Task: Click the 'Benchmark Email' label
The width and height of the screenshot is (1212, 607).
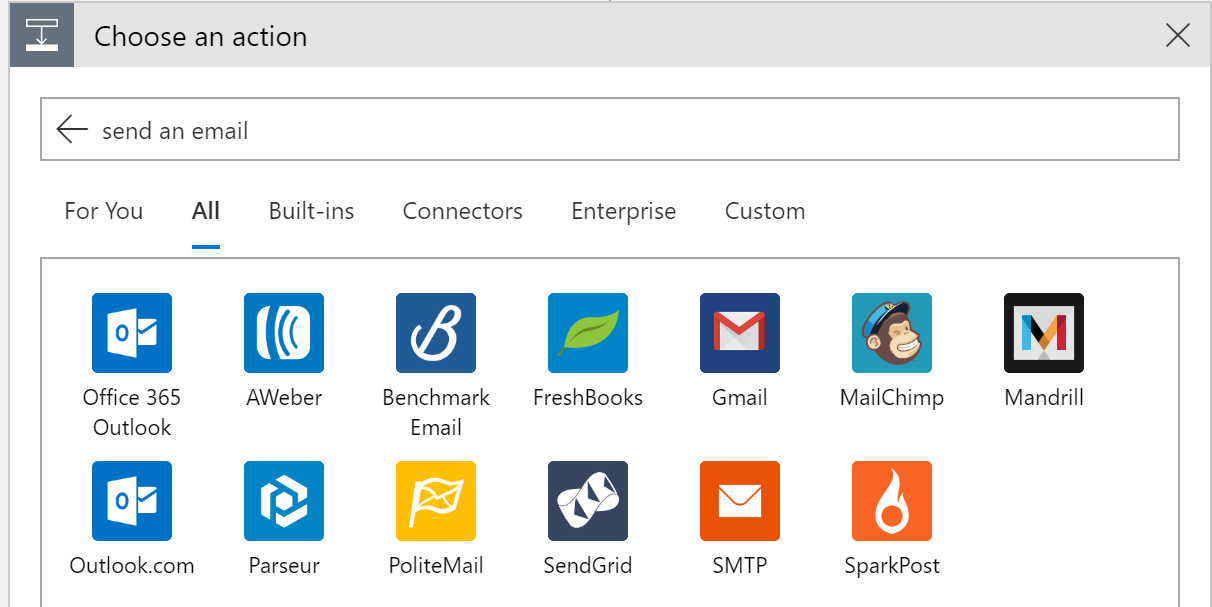Action: click(436, 412)
